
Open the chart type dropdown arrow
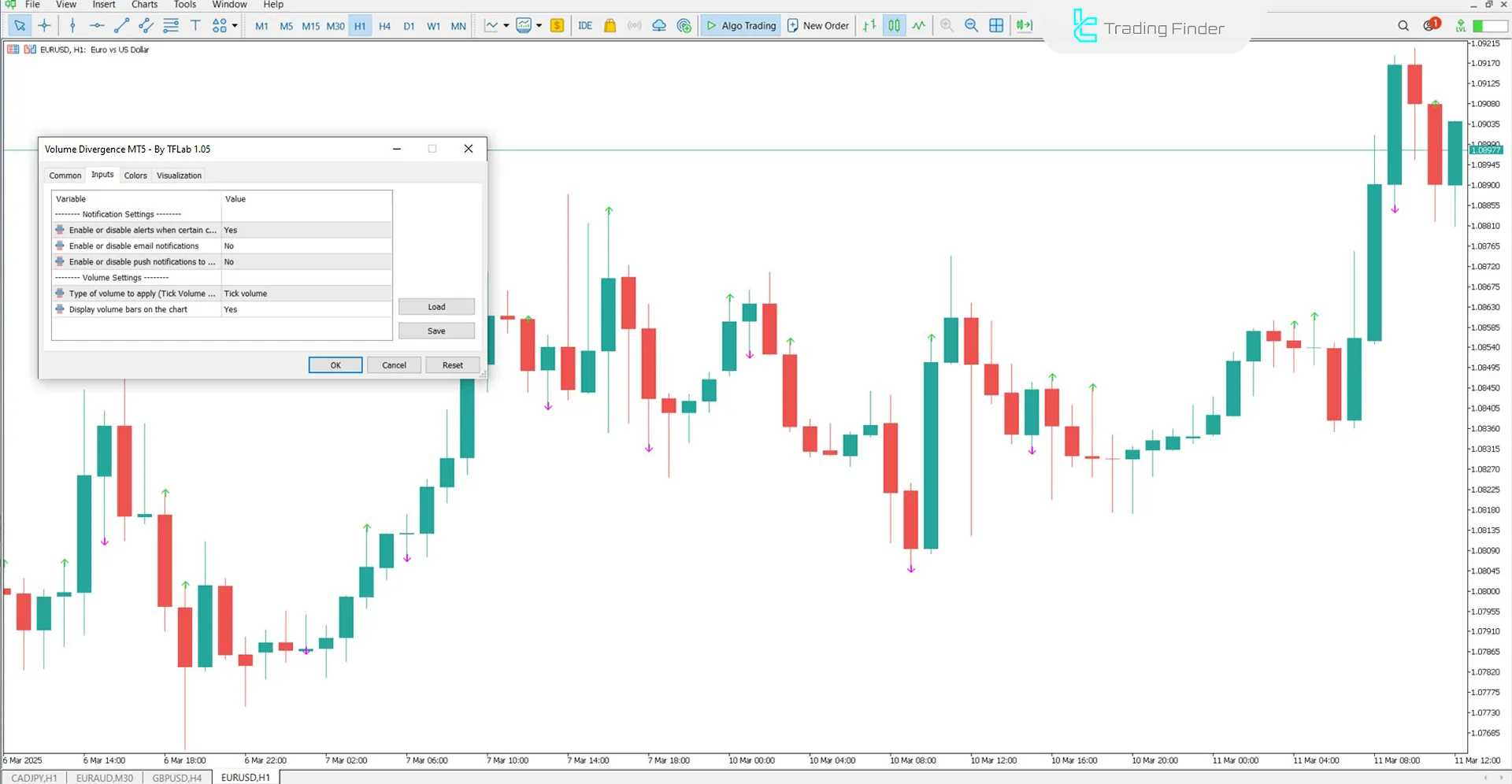click(x=507, y=25)
